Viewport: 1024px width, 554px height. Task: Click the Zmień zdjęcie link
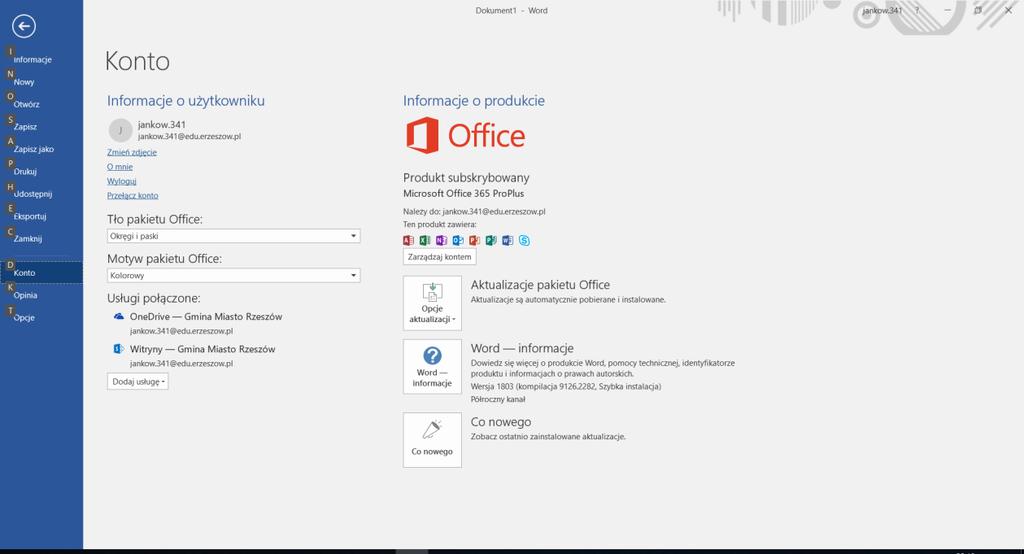click(x=132, y=152)
